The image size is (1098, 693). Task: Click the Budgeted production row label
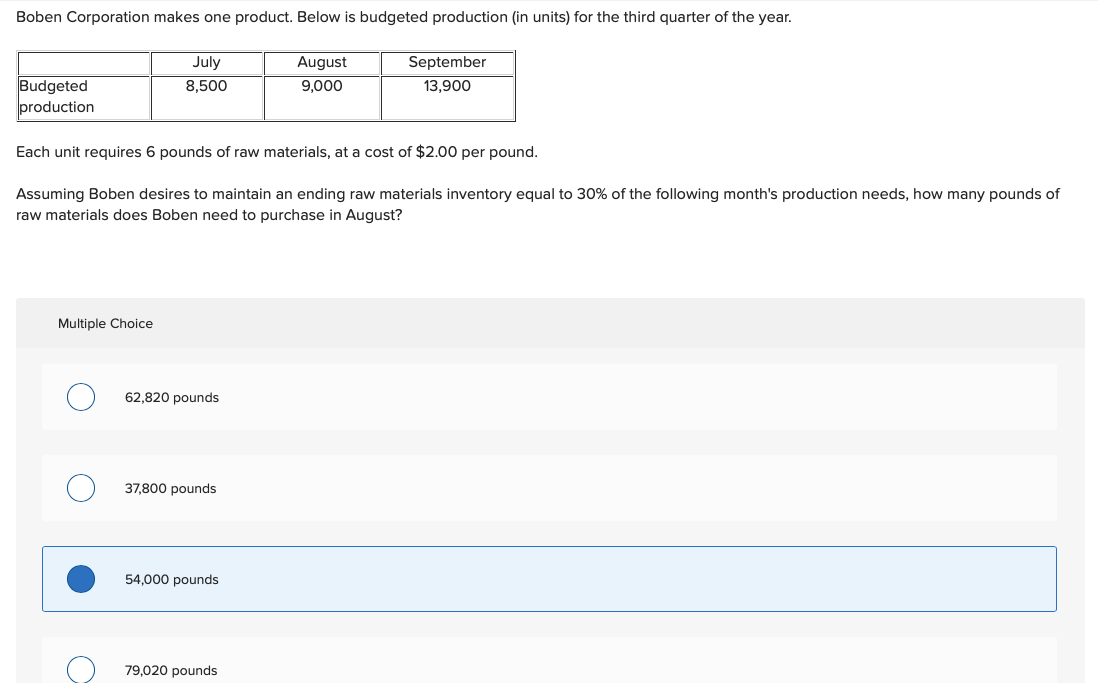click(x=60, y=96)
